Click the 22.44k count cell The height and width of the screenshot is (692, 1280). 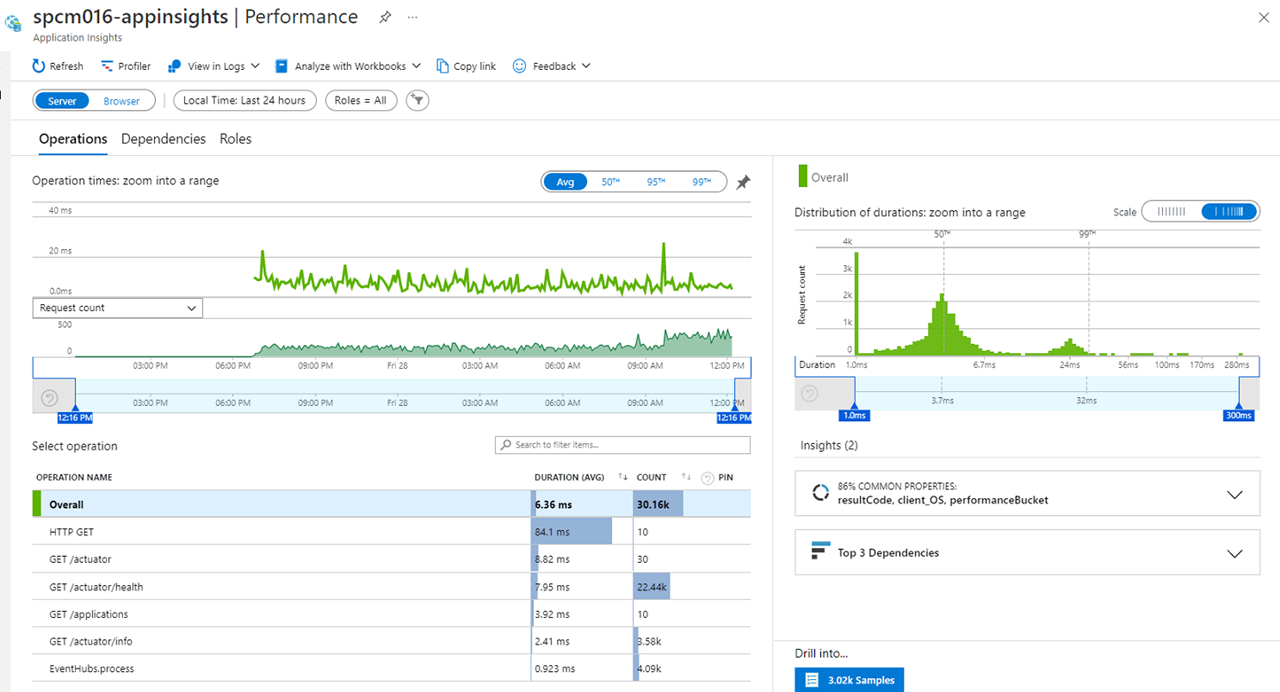click(x=692, y=587)
